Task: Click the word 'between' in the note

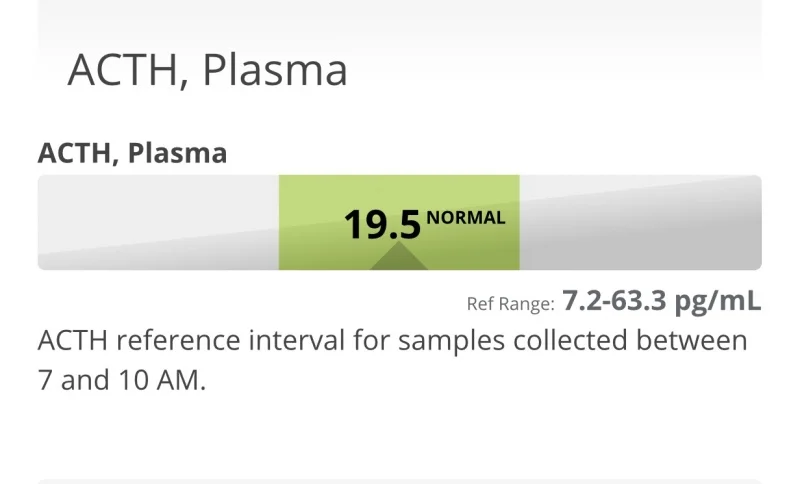Action: coord(691,340)
